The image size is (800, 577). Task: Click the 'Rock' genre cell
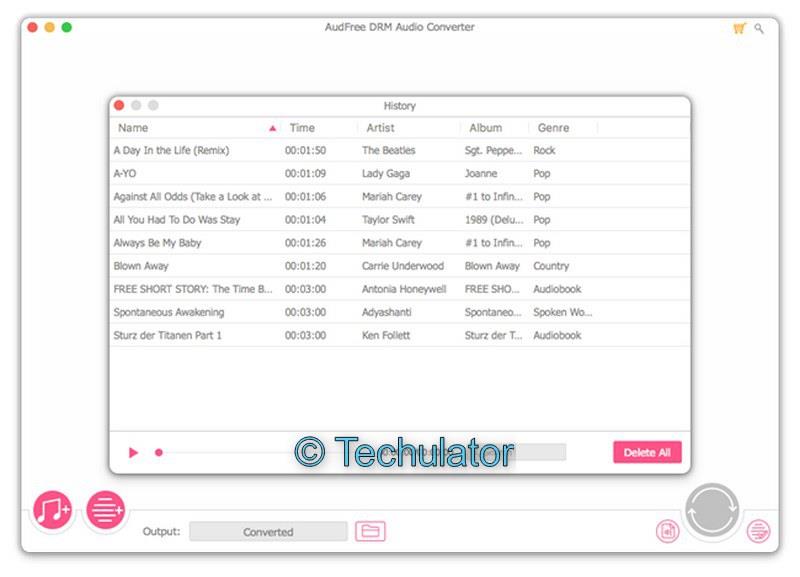(x=544, y=150)
